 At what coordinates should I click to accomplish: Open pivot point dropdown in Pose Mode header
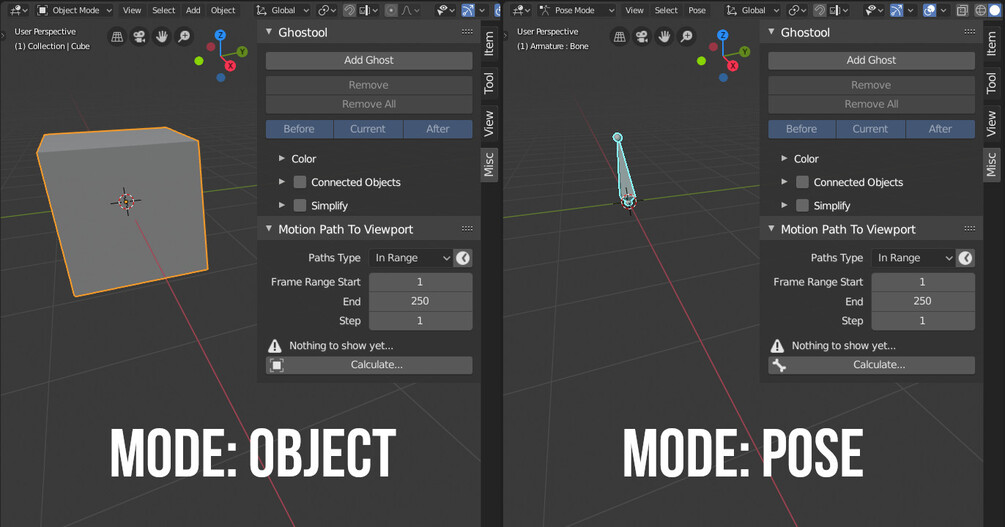coord(797,10)
